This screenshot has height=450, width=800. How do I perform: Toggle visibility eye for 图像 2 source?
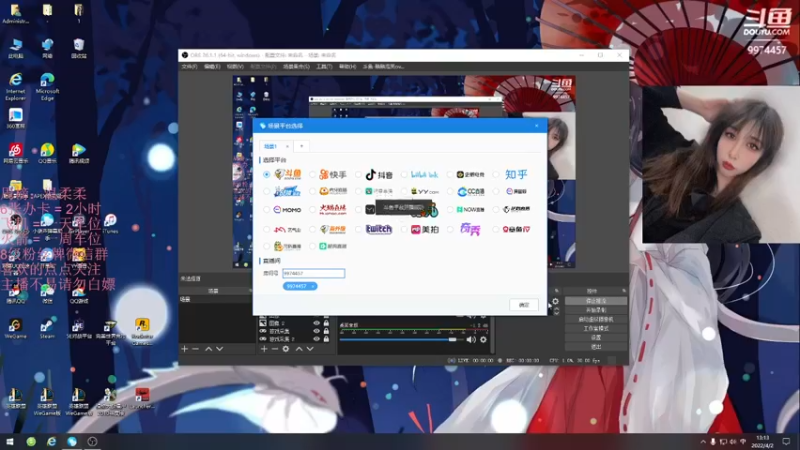tap(316, 323)
